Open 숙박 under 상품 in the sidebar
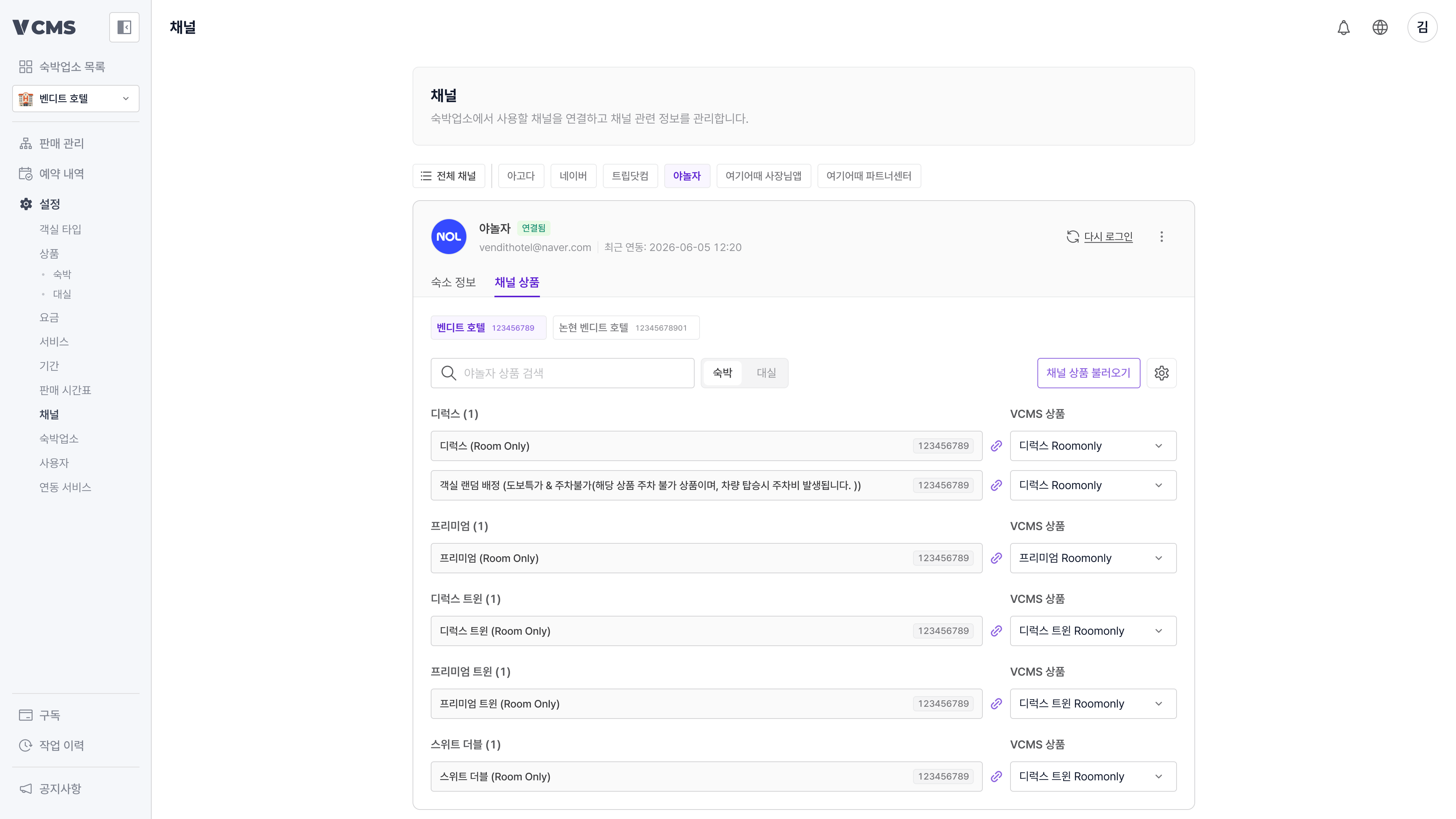 tap(62, 275)
